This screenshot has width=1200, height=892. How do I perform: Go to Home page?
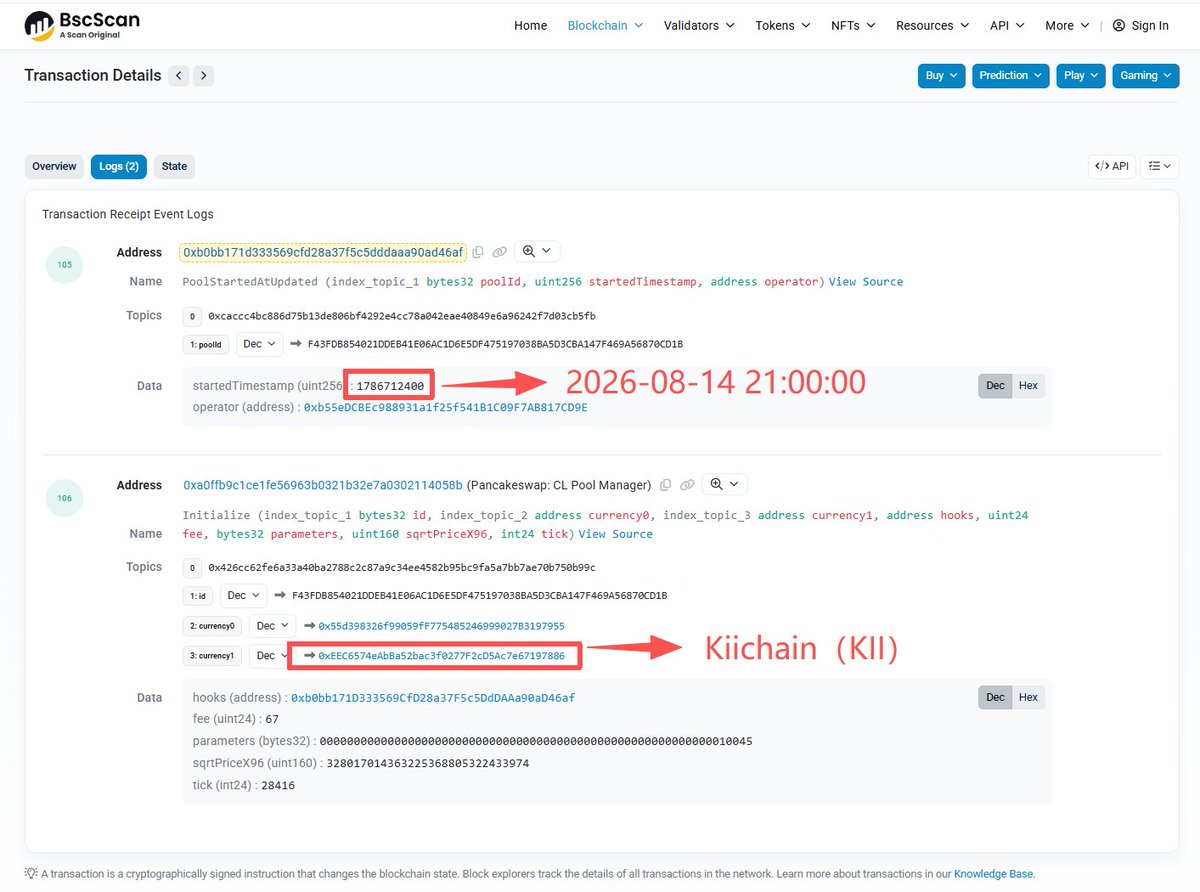(x=530, y=26)
